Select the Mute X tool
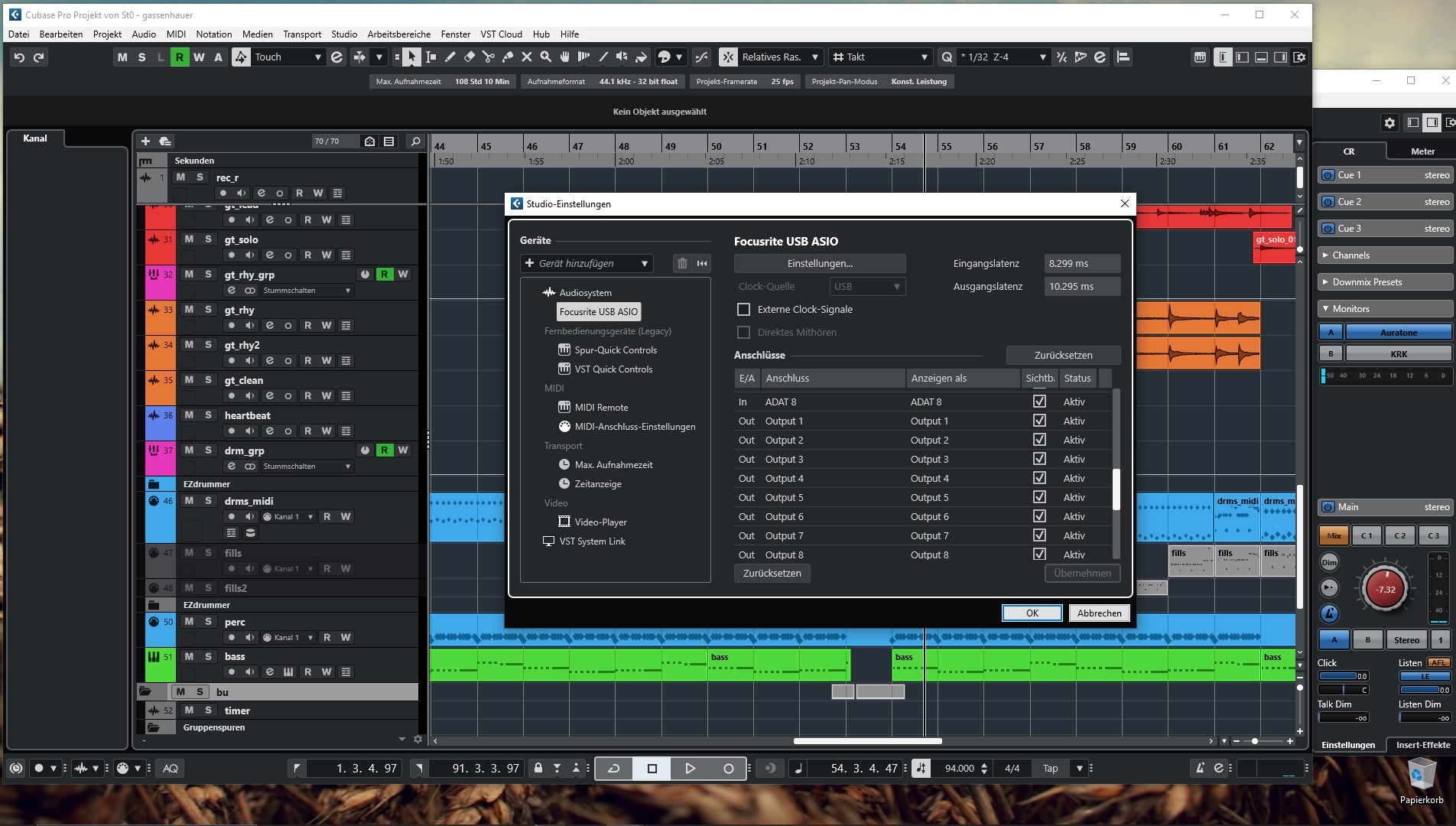The width and height of the screenshot is (1456, 826). (x=527, y=57)
